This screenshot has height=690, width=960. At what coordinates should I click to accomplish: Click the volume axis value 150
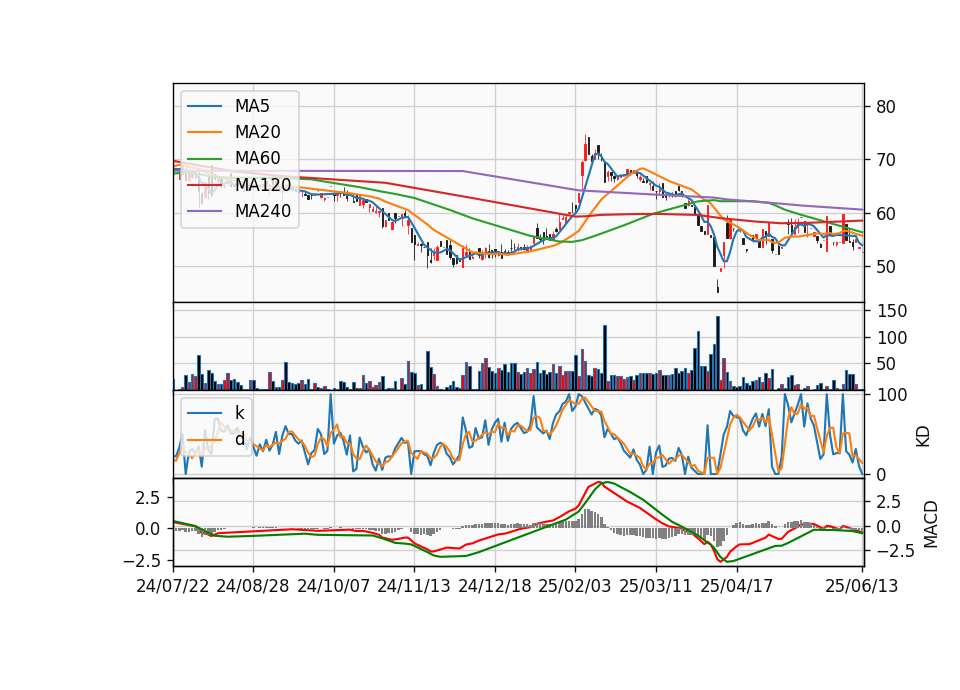891,311
